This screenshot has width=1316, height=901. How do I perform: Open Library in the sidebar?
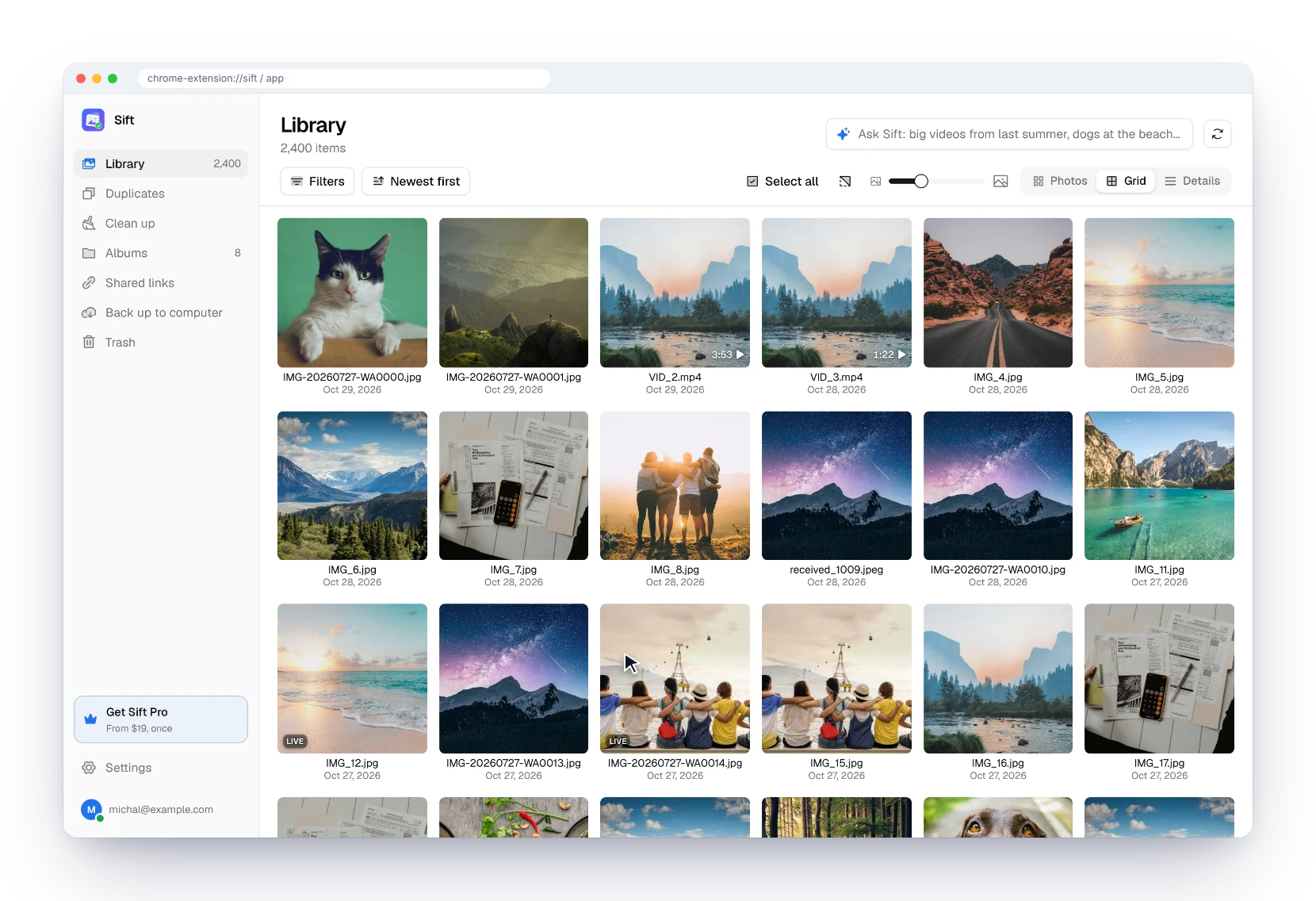(x=161, y=163)
